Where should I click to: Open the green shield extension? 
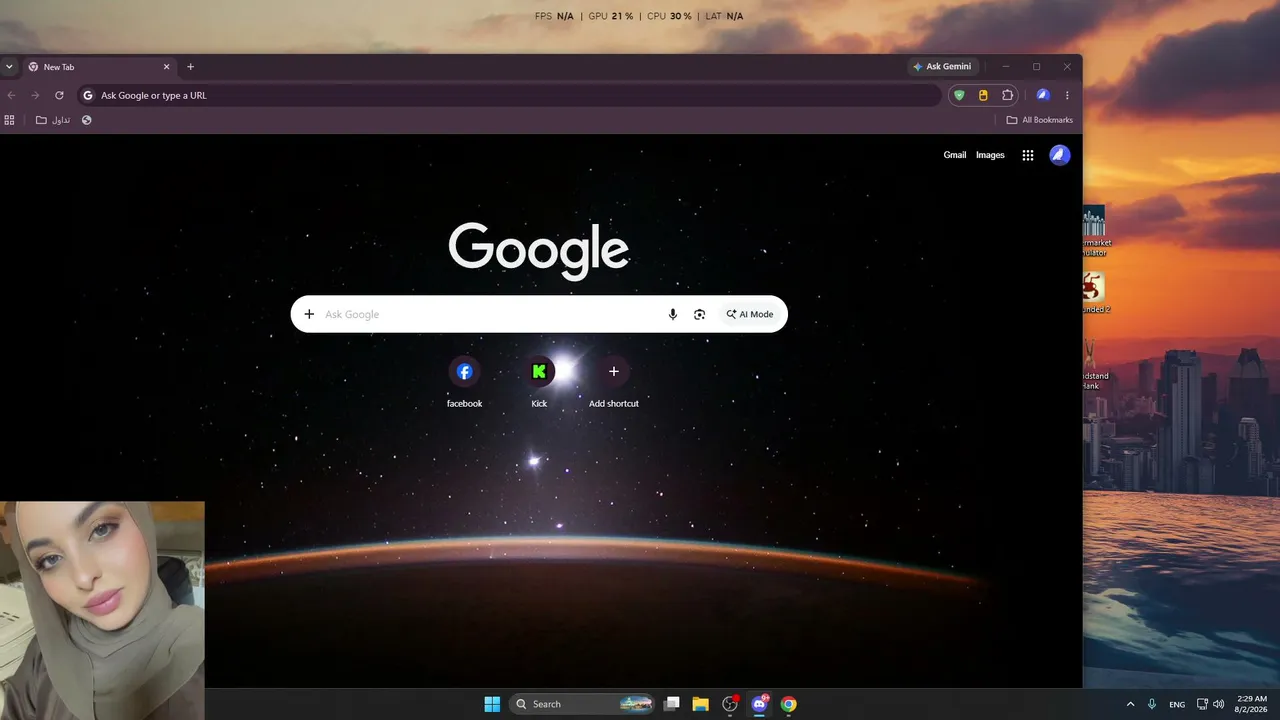(x=960, y=95)
